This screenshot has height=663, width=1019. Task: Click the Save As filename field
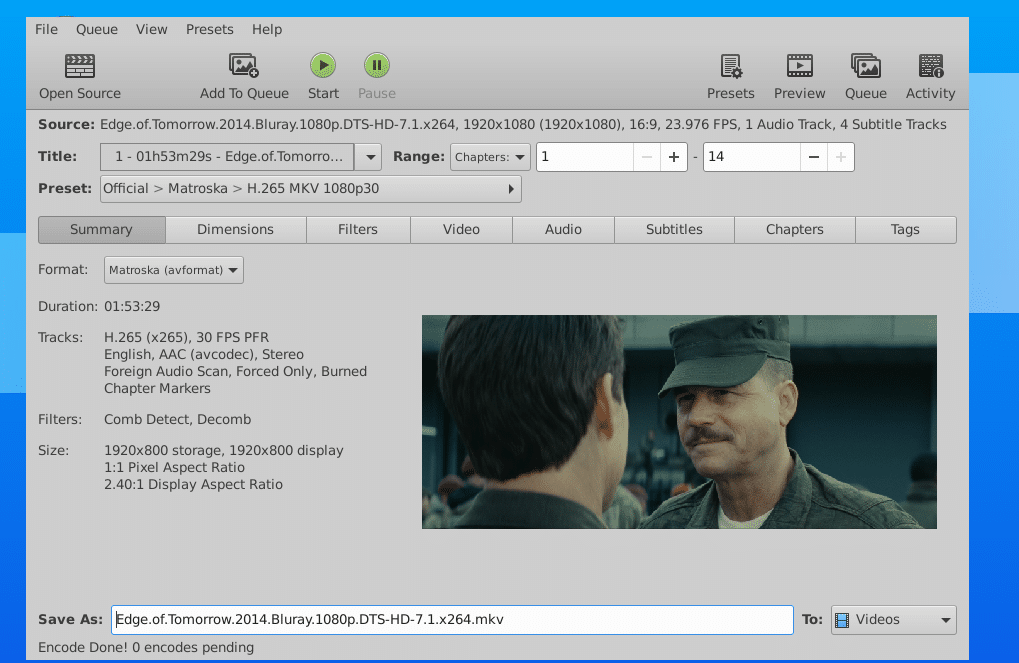452,619
